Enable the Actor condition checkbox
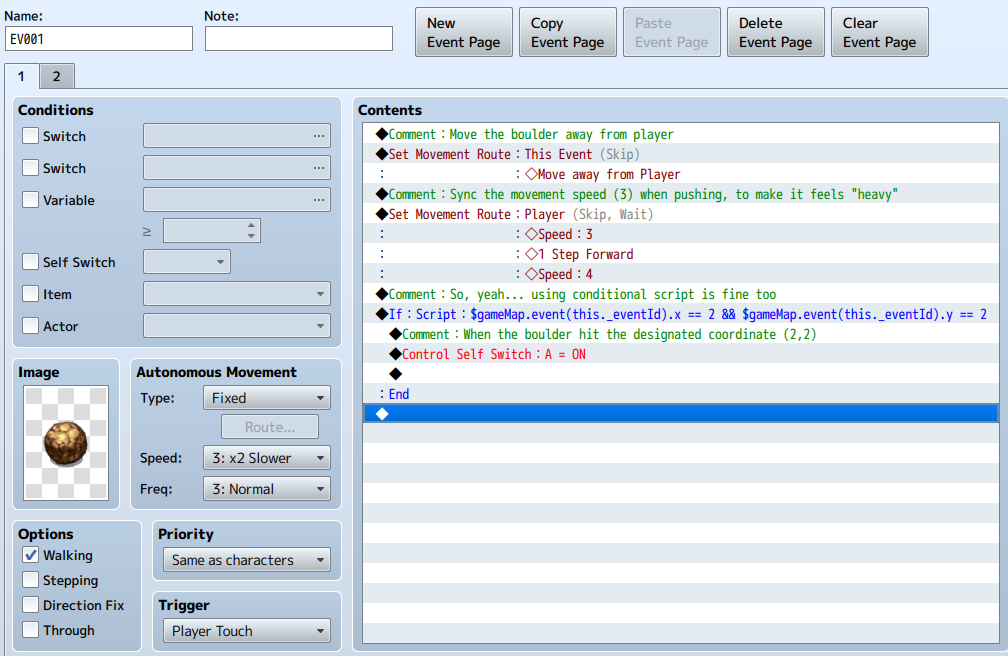 (x=30, y=326)
